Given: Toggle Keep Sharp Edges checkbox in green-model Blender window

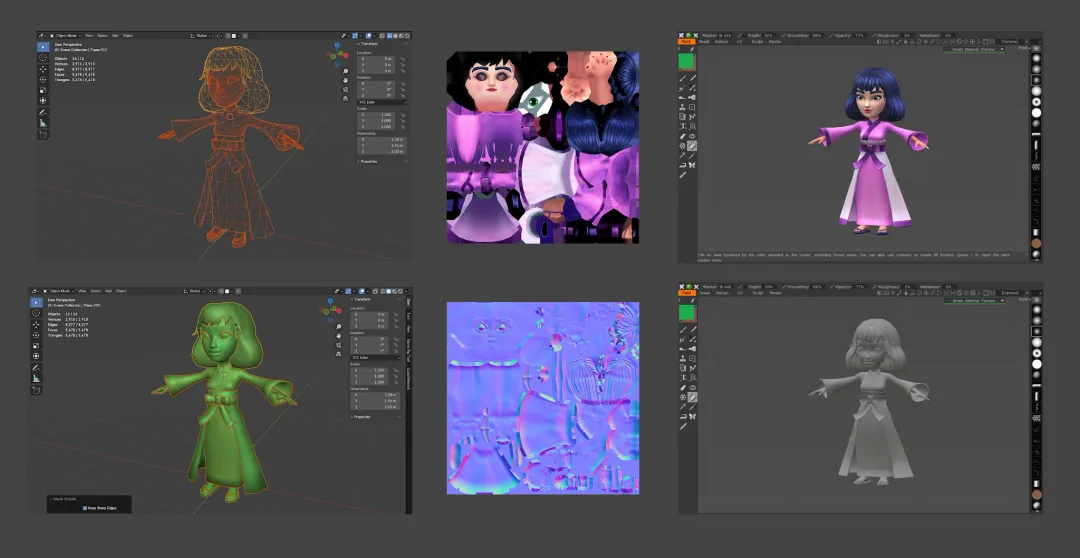Looking at the screenshot, I should tap(85, 508).
